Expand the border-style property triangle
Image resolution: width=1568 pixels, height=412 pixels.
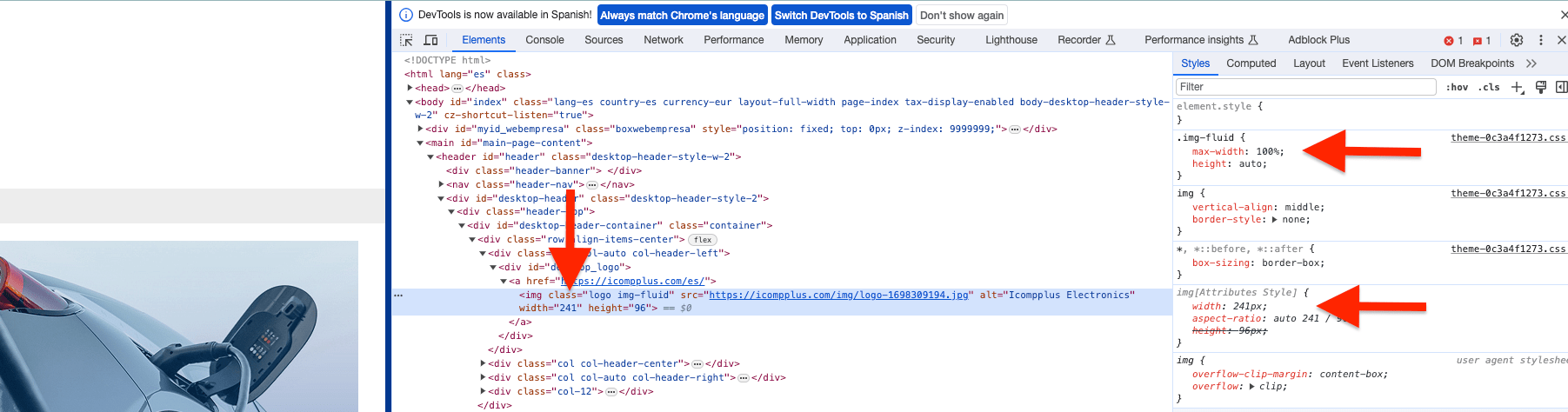pyautogui.click(x=1275, y=220)
